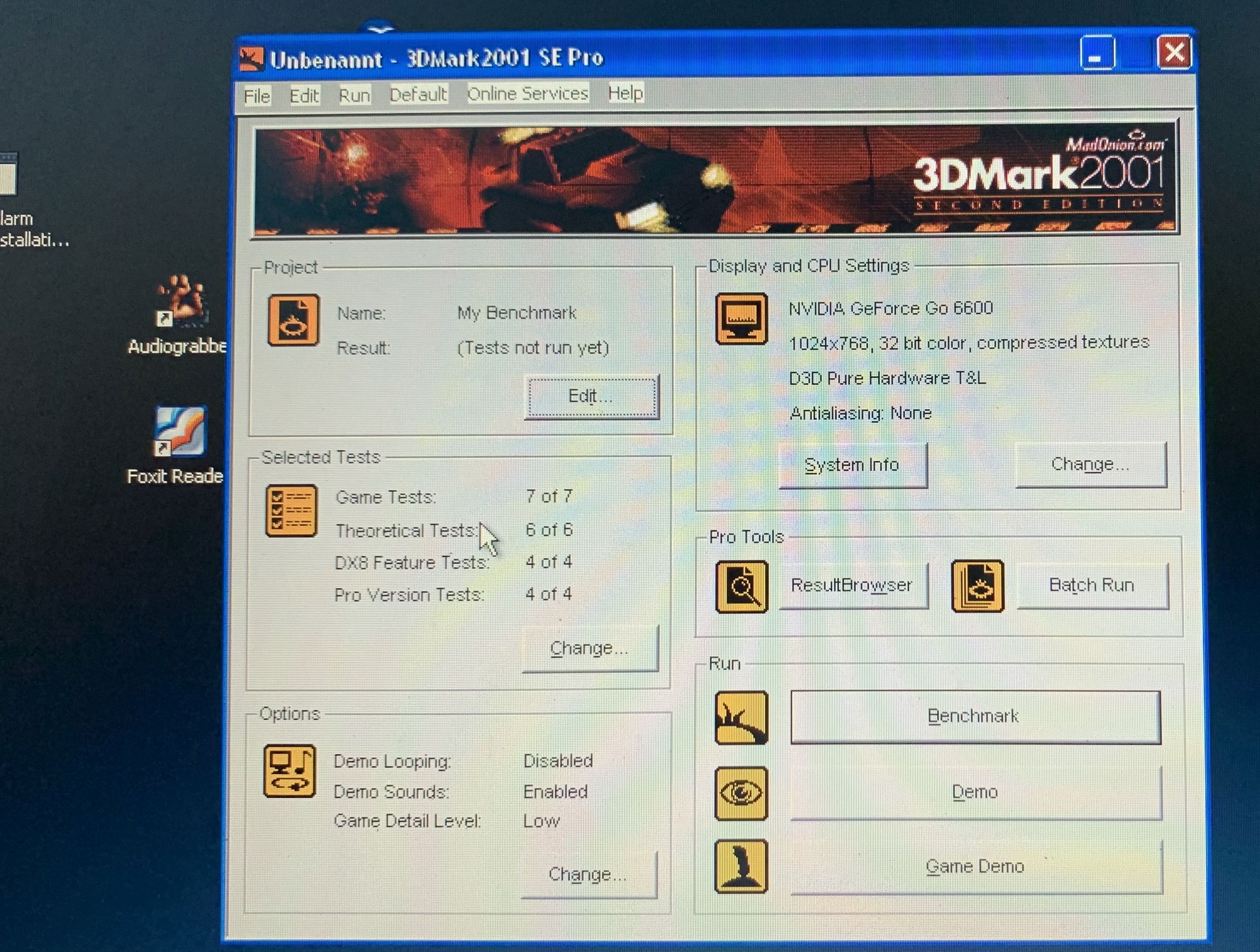Image resolution: width=1260 pixels, height=952 pixels.
Task: Click the 3DMark2001 banner image
Action: (x=715, y=179)
